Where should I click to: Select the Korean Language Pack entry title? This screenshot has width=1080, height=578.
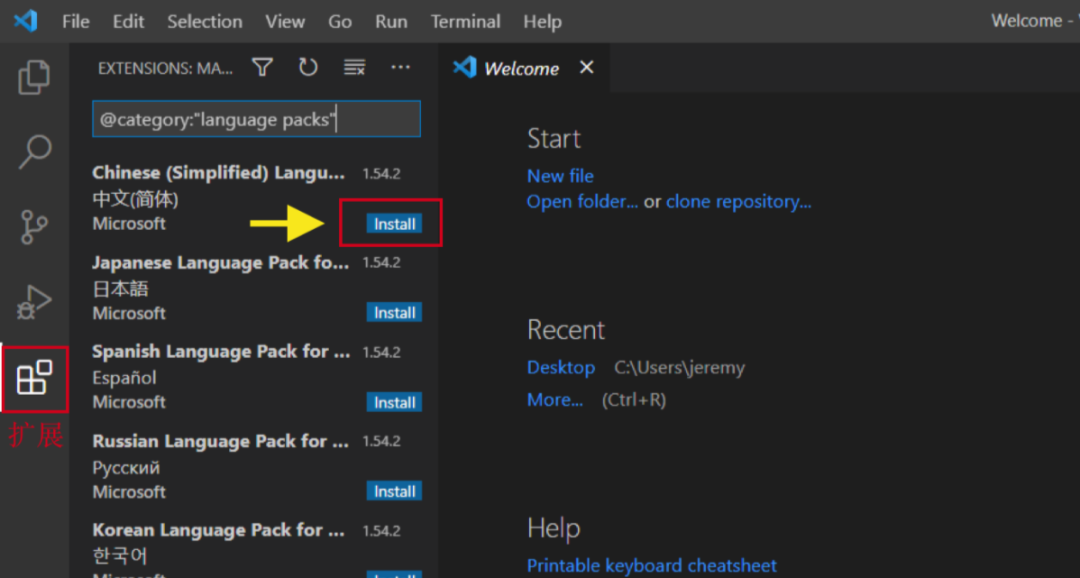click(x=218, y=530)
